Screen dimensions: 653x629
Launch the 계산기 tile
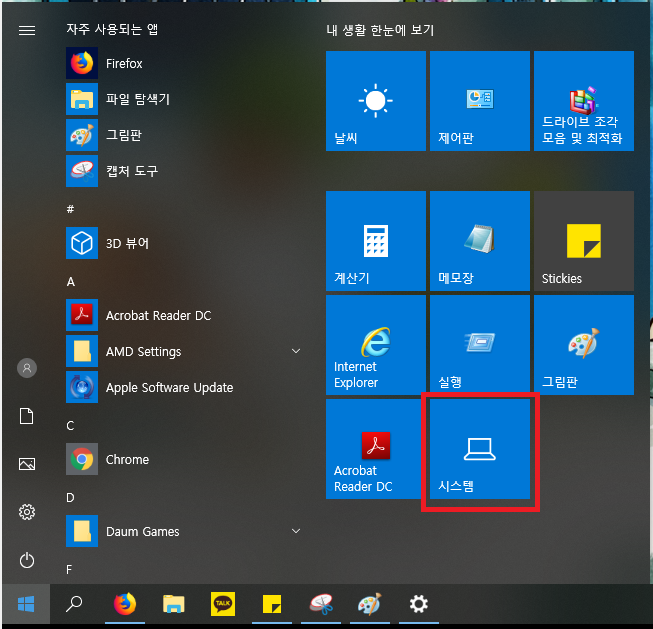coord(376,241)
